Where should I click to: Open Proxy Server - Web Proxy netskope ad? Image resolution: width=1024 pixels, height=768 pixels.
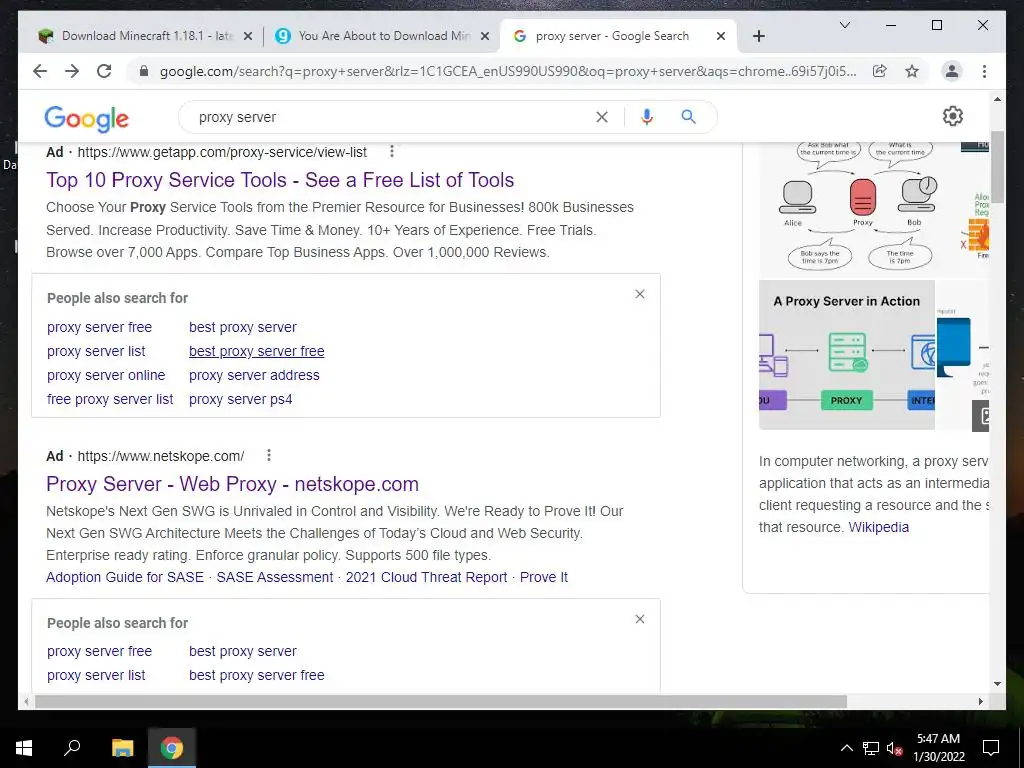click(232, 484)
